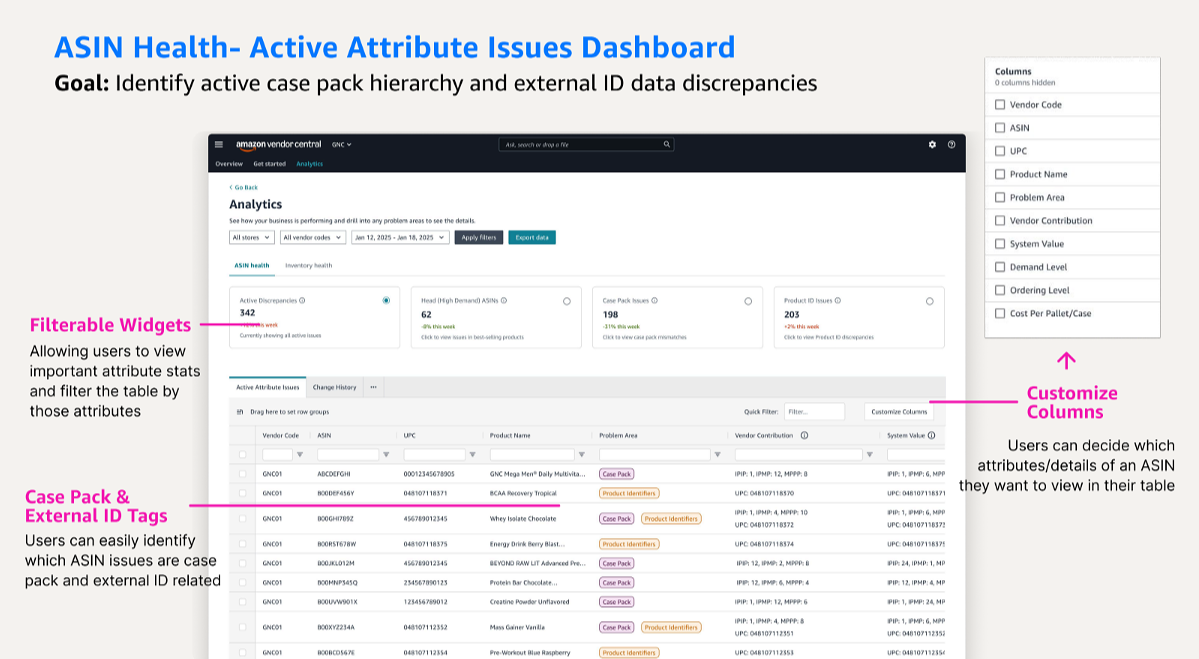Open ASIN column filter funnel
1199x659 pixels.
click(386, 454)
